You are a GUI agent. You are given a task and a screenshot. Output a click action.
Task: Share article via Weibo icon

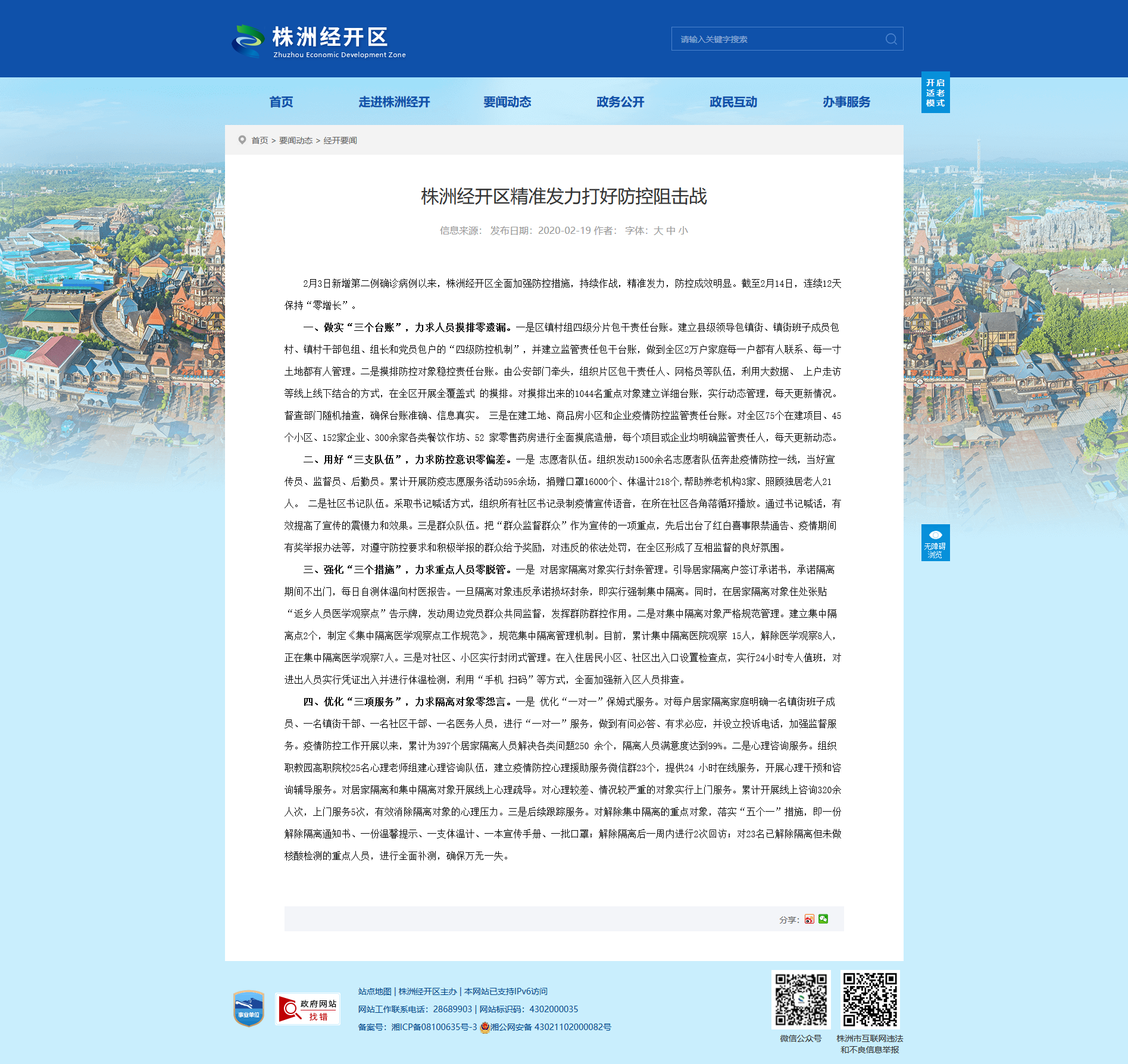[x=809, y=919]
